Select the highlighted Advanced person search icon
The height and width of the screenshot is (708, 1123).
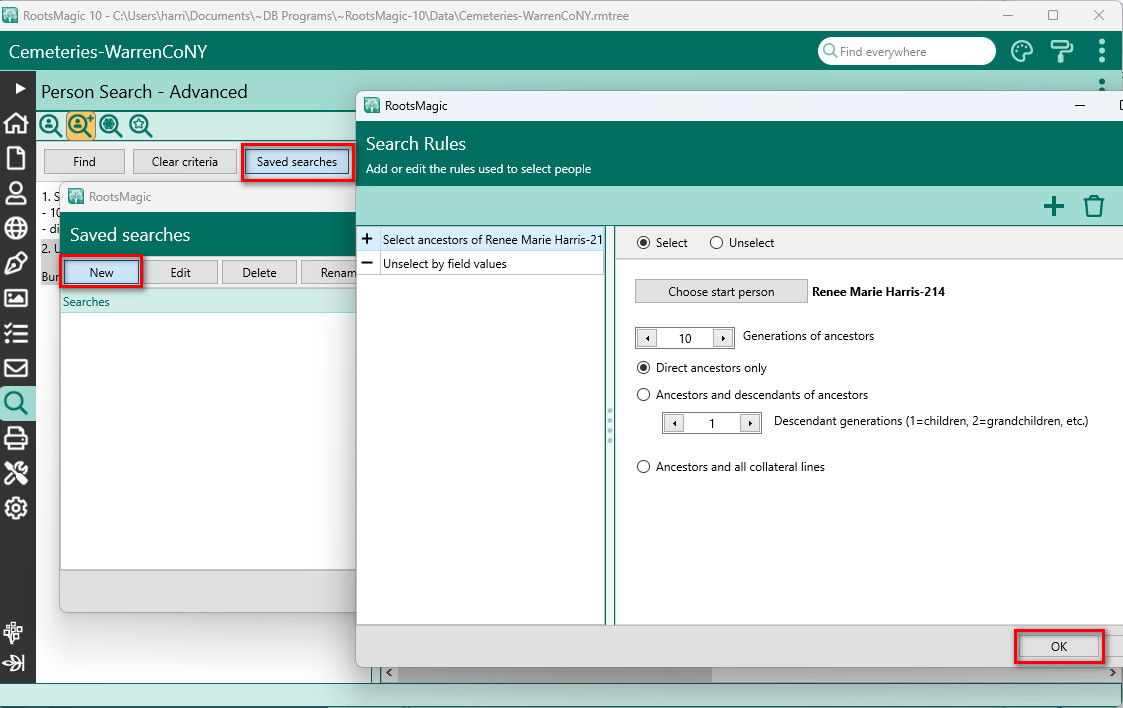point(81,125)
